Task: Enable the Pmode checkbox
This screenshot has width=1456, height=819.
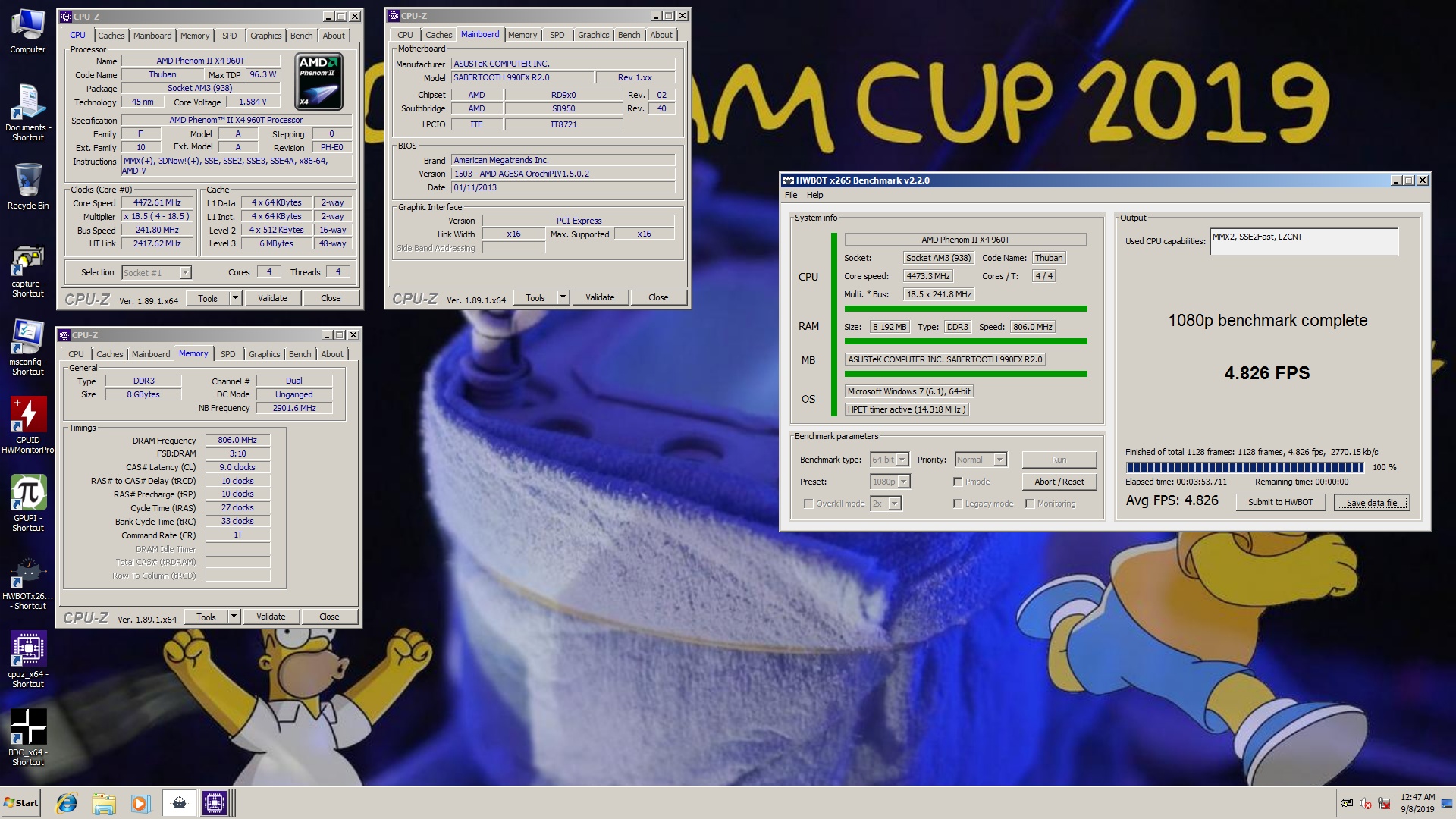Action: (958, 482)
